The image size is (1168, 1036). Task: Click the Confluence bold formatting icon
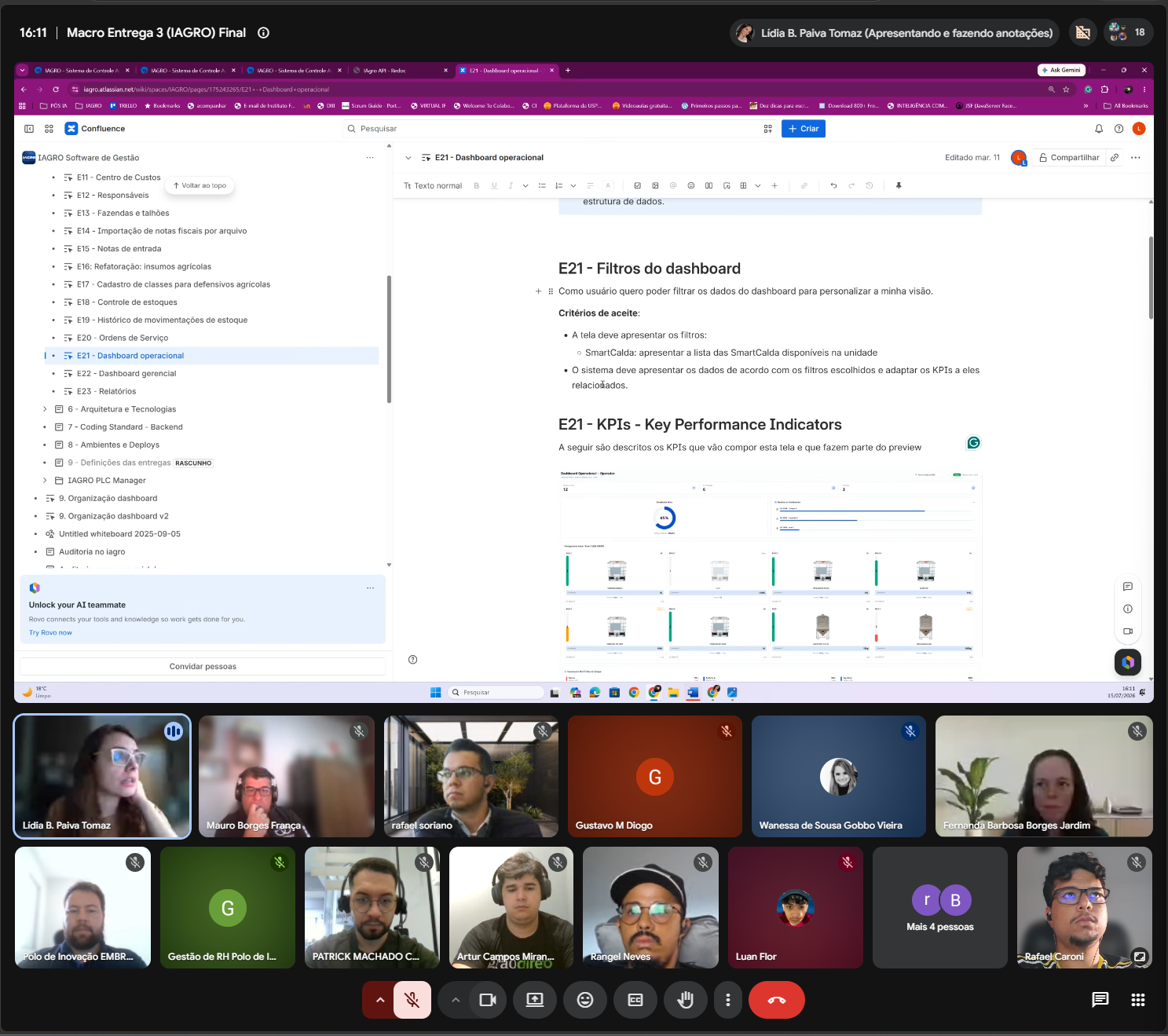click(476, 186)
